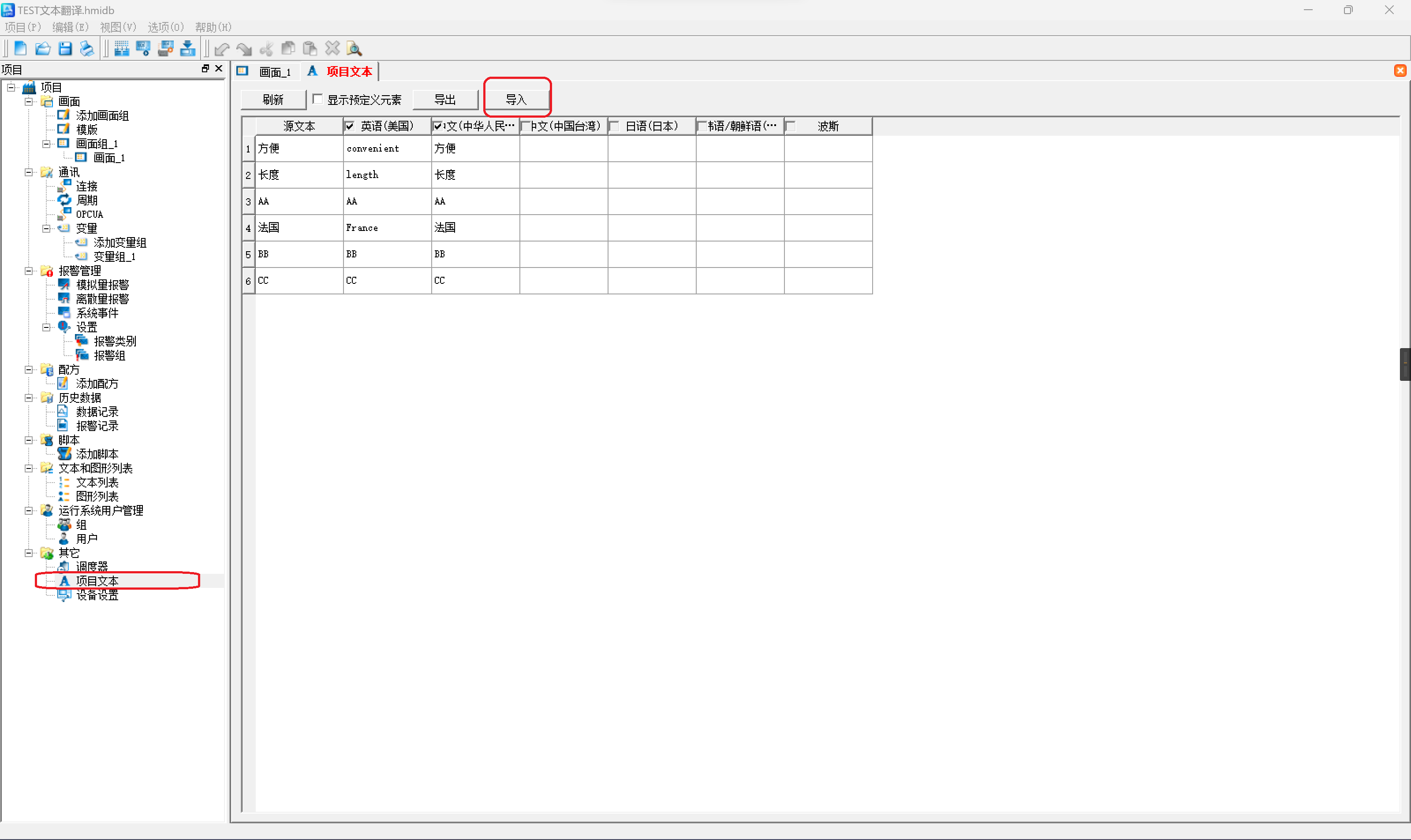
Task: Collapse the 变量 node
Action: tap(46, 229)
